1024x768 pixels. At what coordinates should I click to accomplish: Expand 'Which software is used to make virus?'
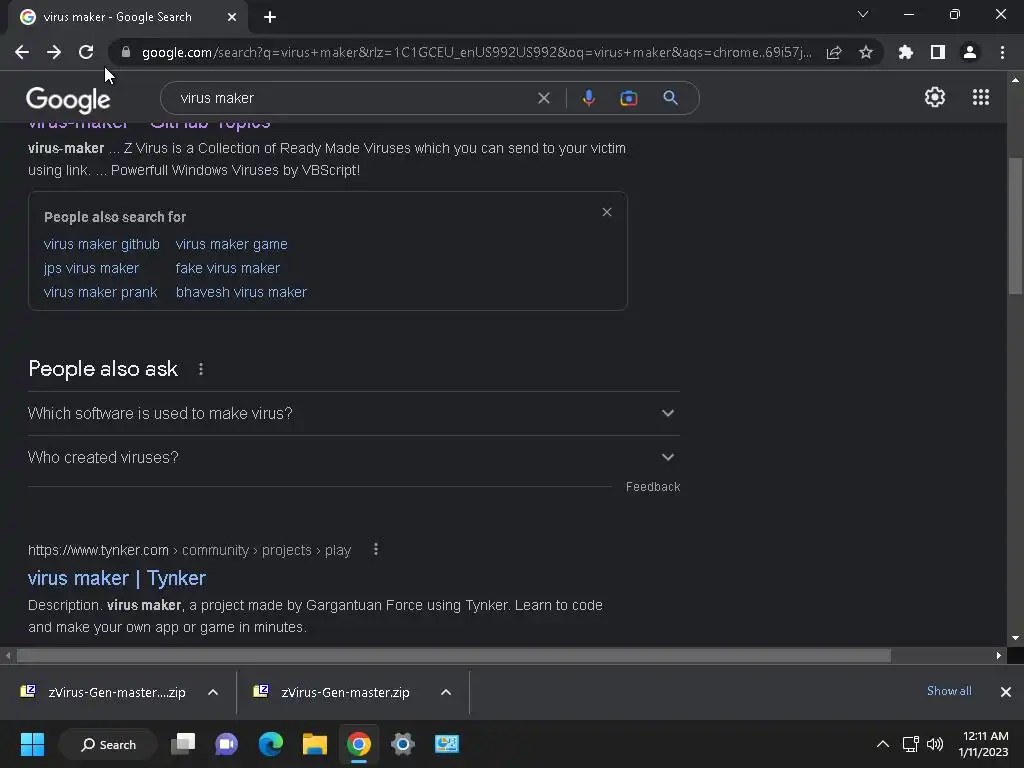pyautogui.click(x=353, y=413)
